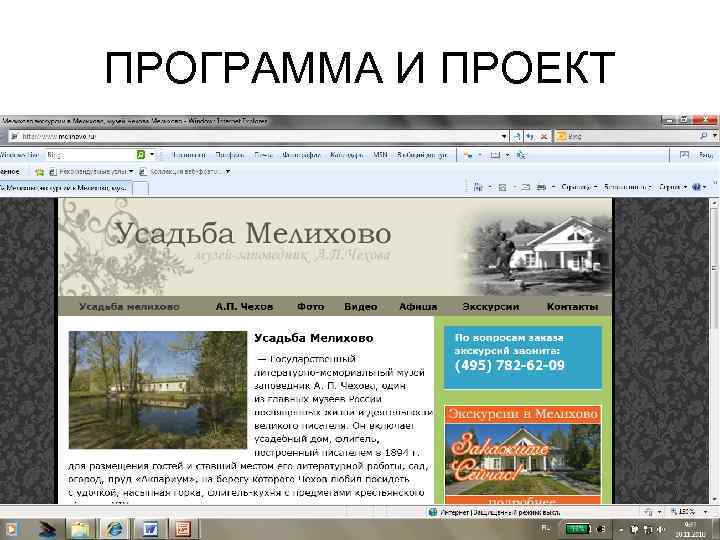Open the Видео menu item

pyautogui.click(x=361, y=307)
